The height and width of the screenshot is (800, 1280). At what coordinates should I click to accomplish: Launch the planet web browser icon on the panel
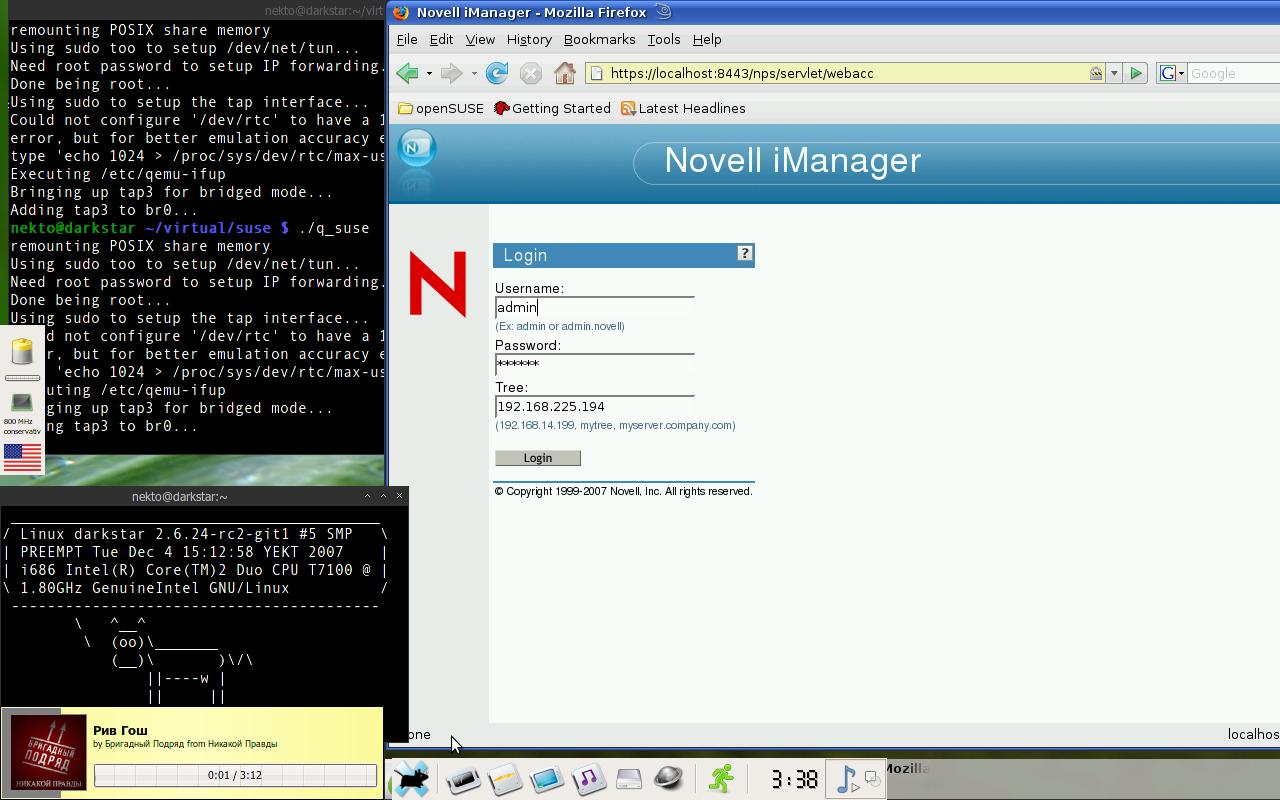point(669,779)
